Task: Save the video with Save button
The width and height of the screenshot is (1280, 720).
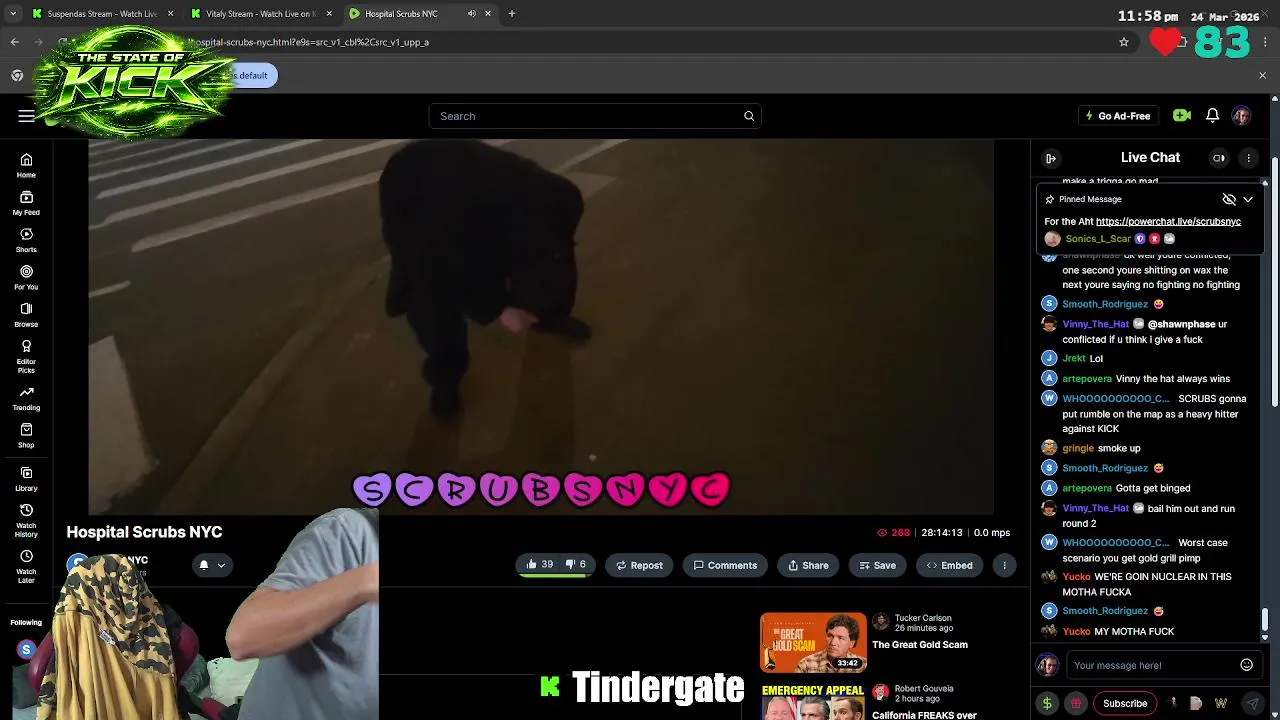Action: pos(877,565)
